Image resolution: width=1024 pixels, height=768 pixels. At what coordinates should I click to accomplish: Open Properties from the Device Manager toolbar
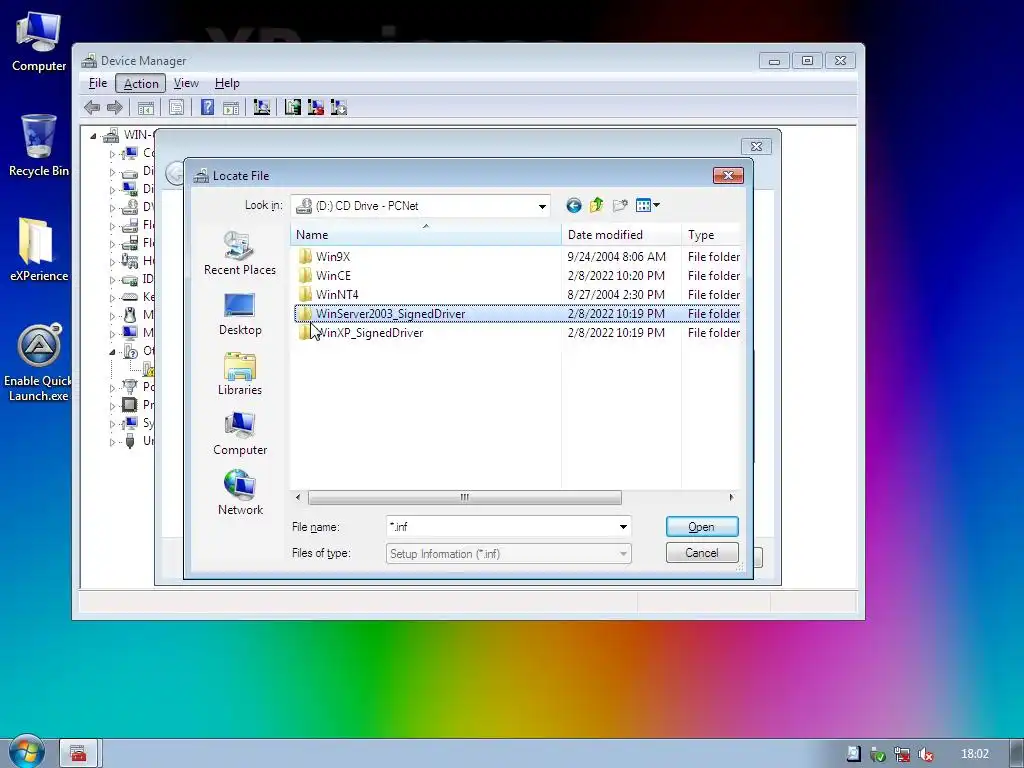click(x=176, y=108)
